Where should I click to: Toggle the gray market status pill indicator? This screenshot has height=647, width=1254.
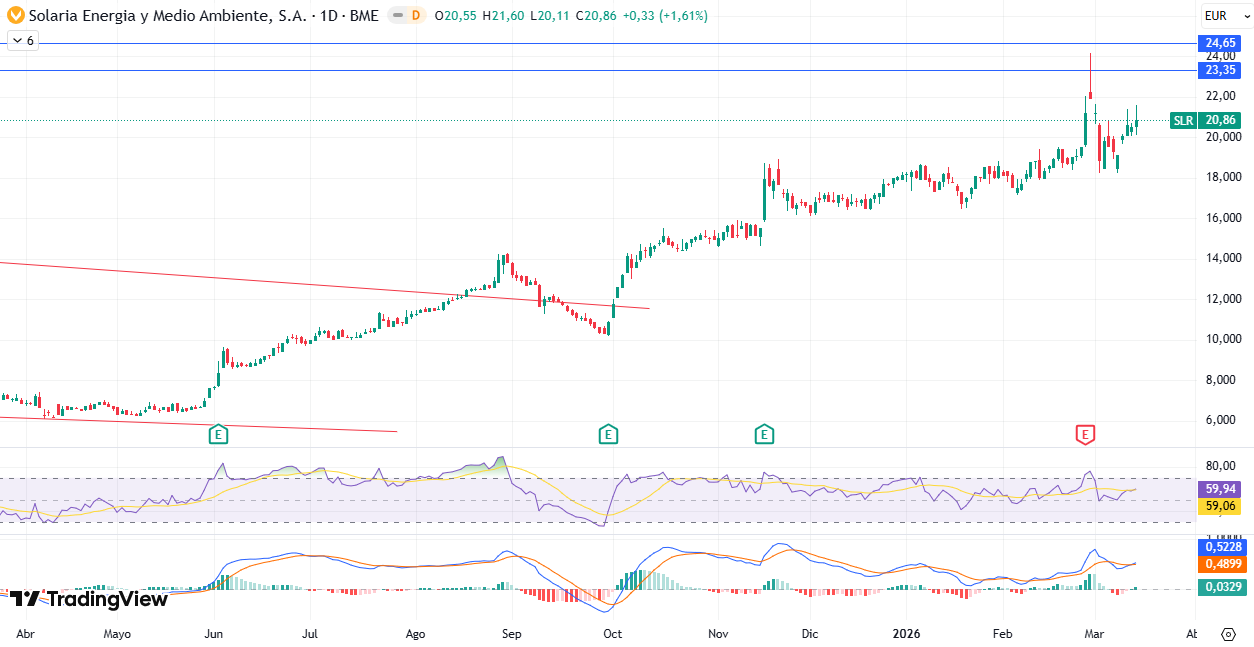pos(397,16)
